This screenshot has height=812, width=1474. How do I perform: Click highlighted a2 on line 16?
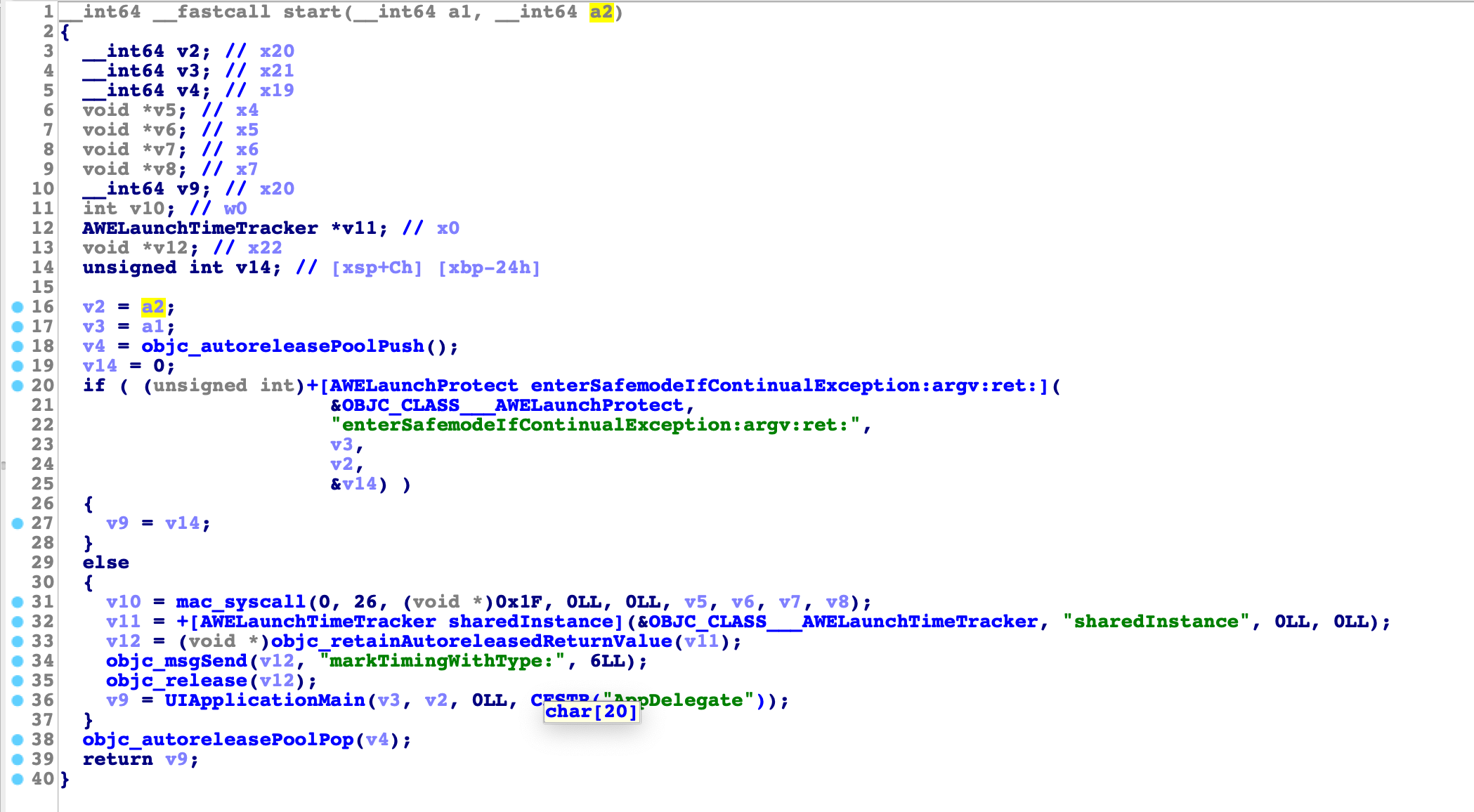[x=153, y=307]
